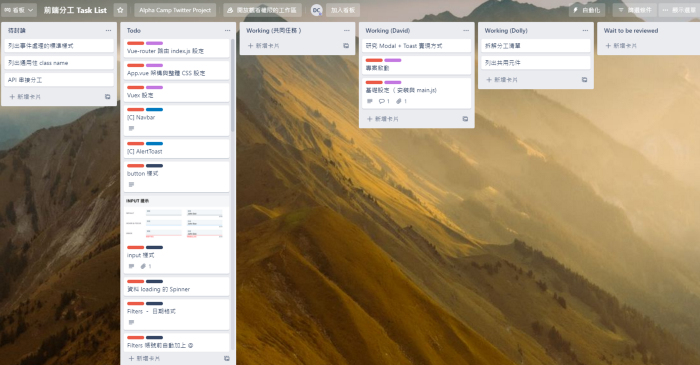Screen dimensions: 700x365
Task: Open the App.vue CSS card
Action: [x=176, y=70]
